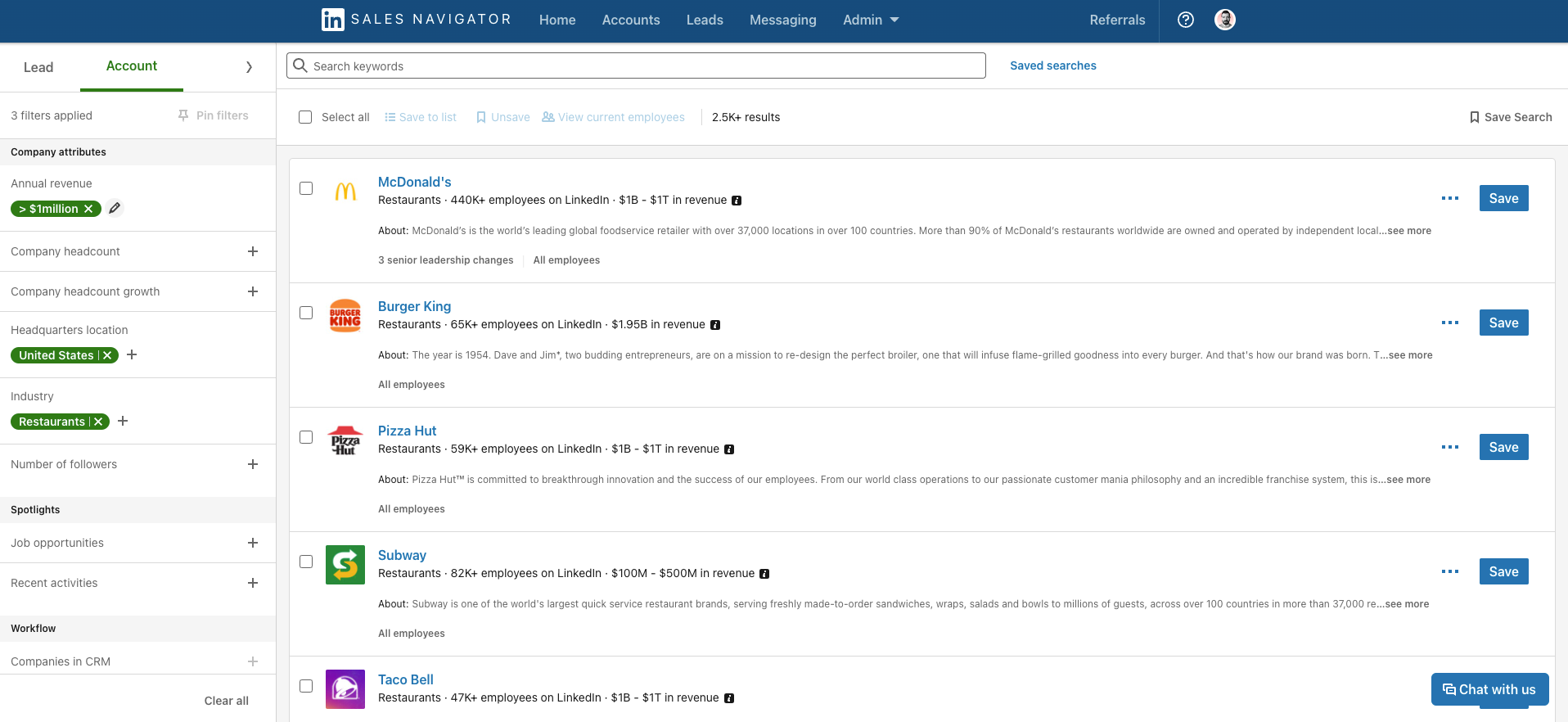Viewport: 1568px width, 722px height.
Task: Click Taco Bell logo icon
Action: point(345,689)
